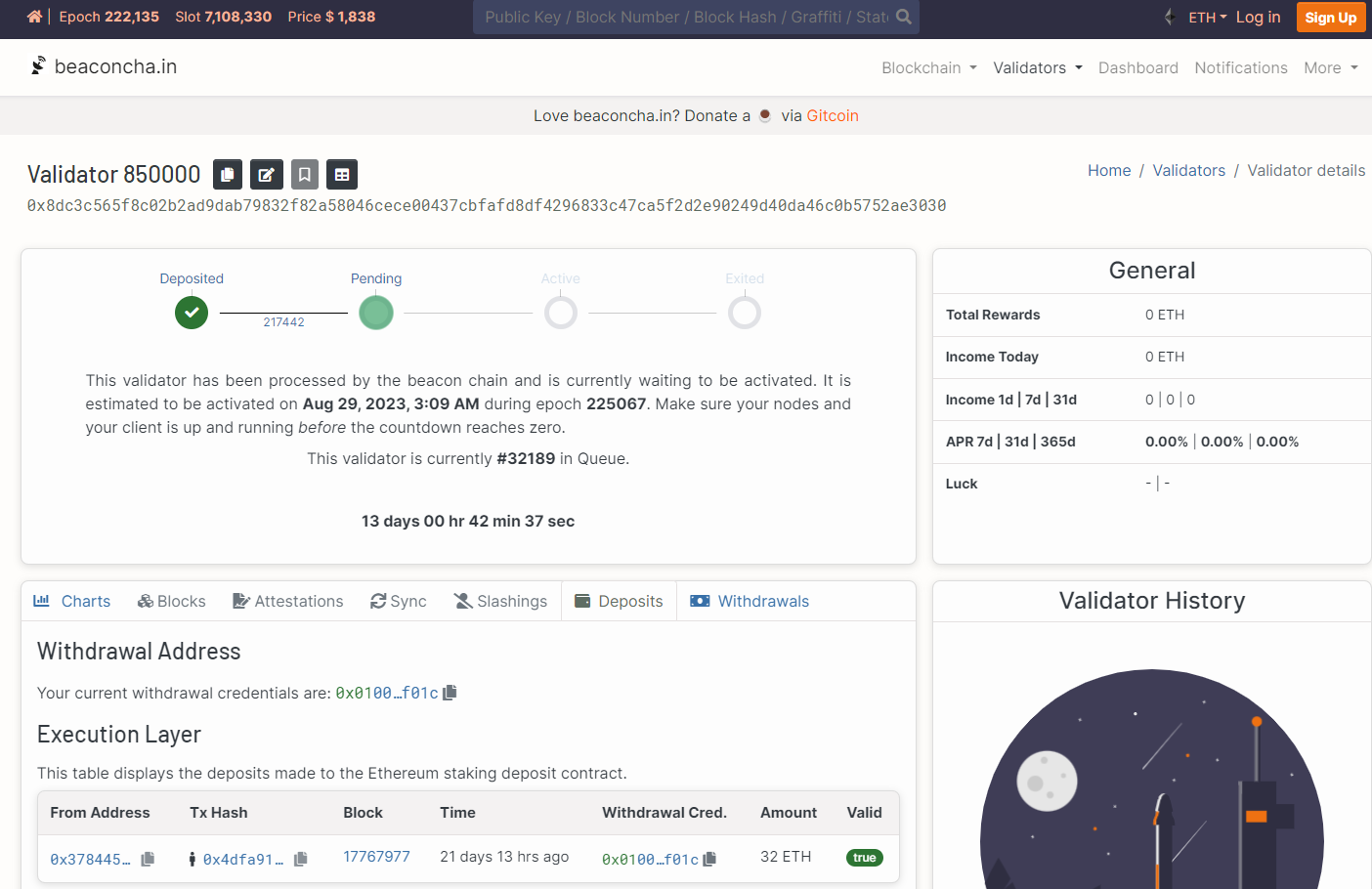
Task: Click the search magnifier icon
Action: tap(904, 17)
